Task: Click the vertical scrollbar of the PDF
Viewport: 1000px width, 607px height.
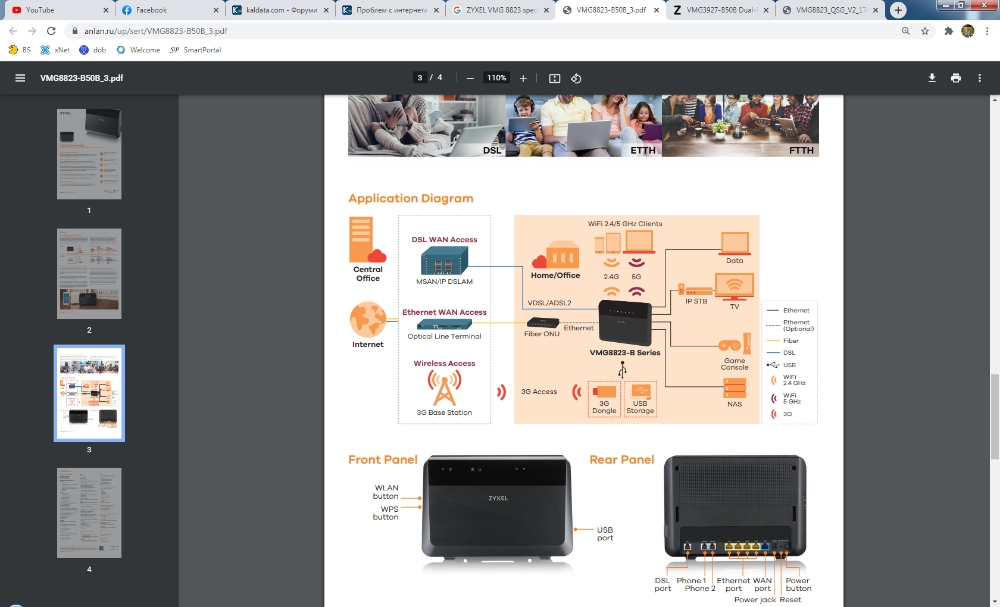Action: tap(994, 416)
